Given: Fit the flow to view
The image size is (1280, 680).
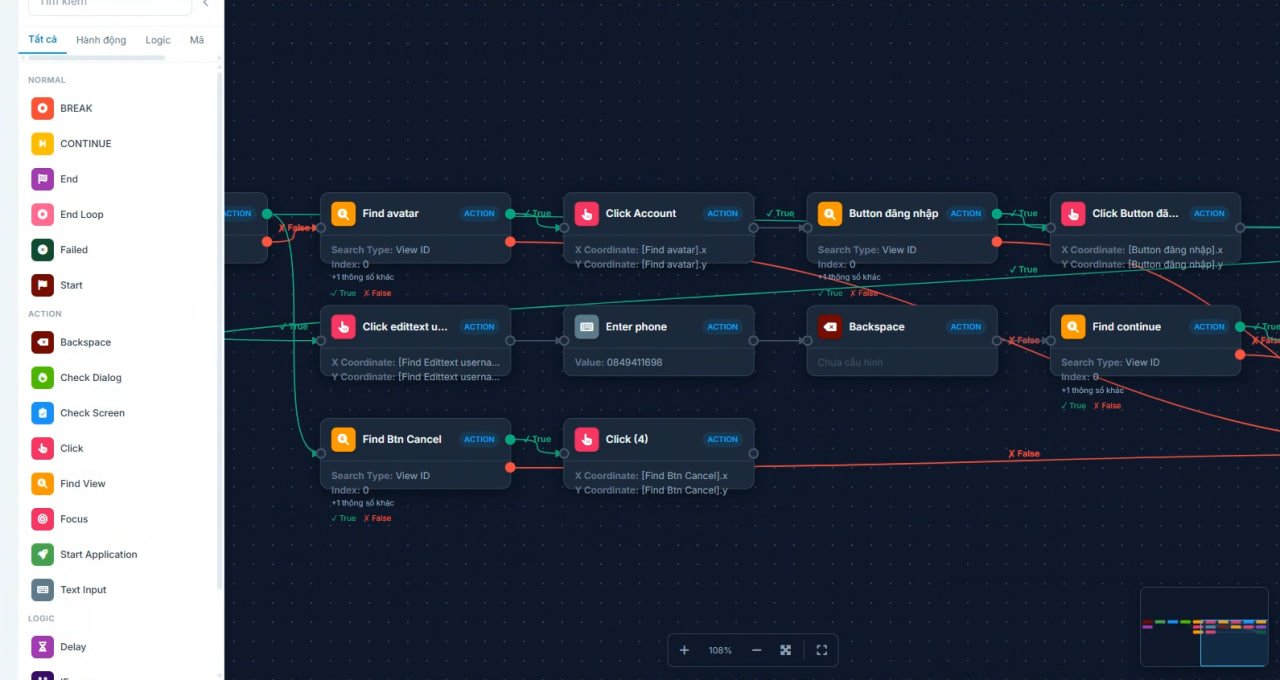Looking at the screenshot, I should [786, 650].
